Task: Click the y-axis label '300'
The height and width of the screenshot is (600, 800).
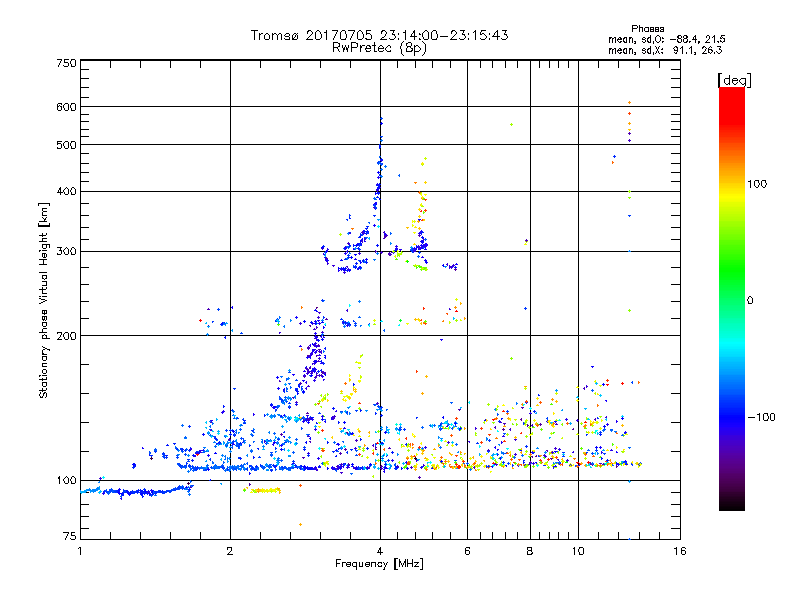Action: 66,252
